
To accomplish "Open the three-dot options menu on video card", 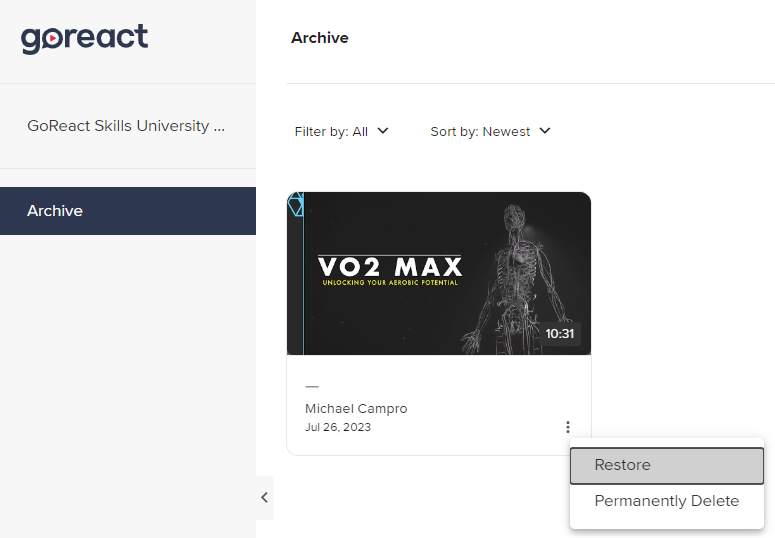I will click(568, 427).
